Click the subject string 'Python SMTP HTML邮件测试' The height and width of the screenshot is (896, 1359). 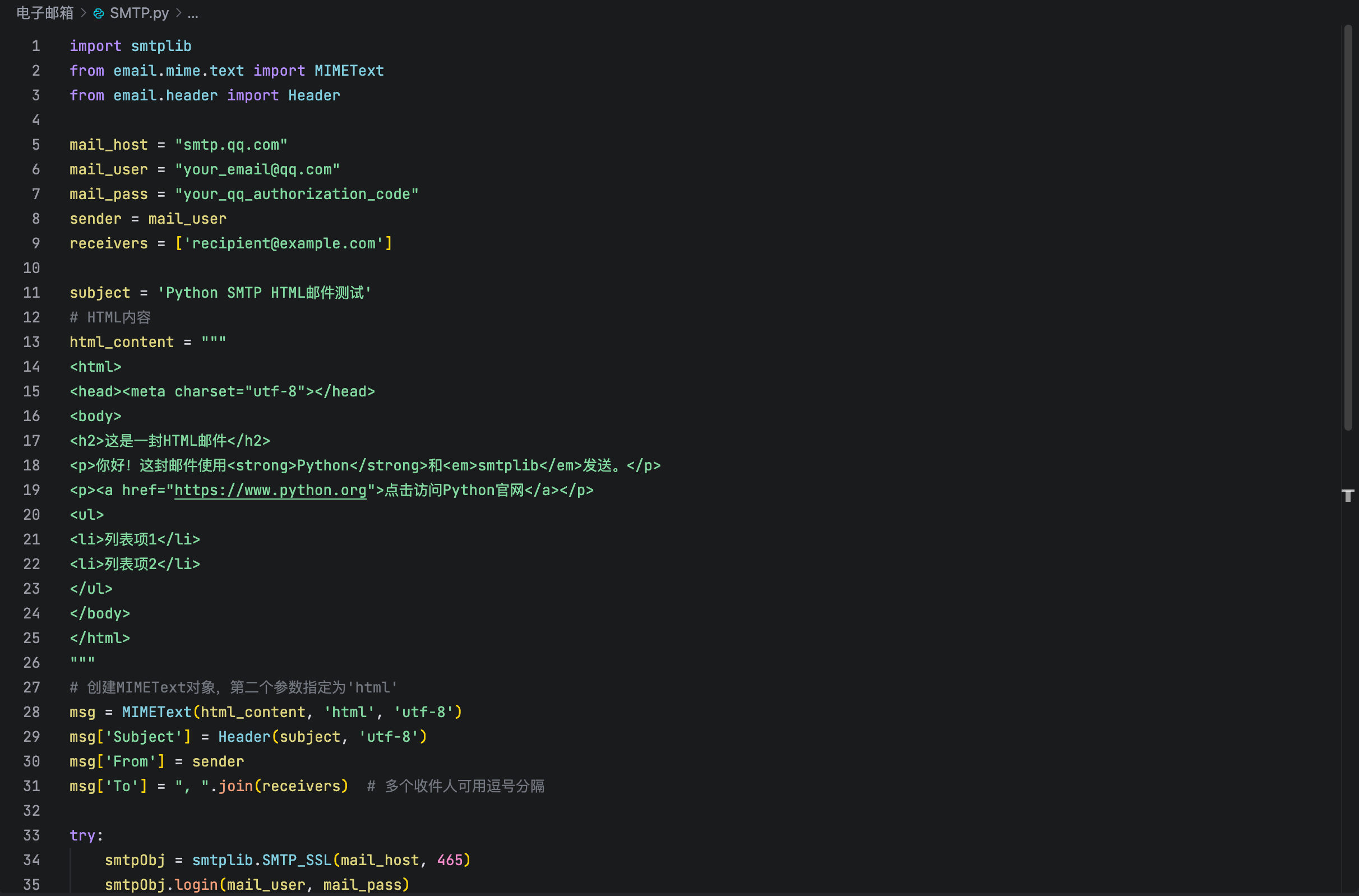[265, 293]
